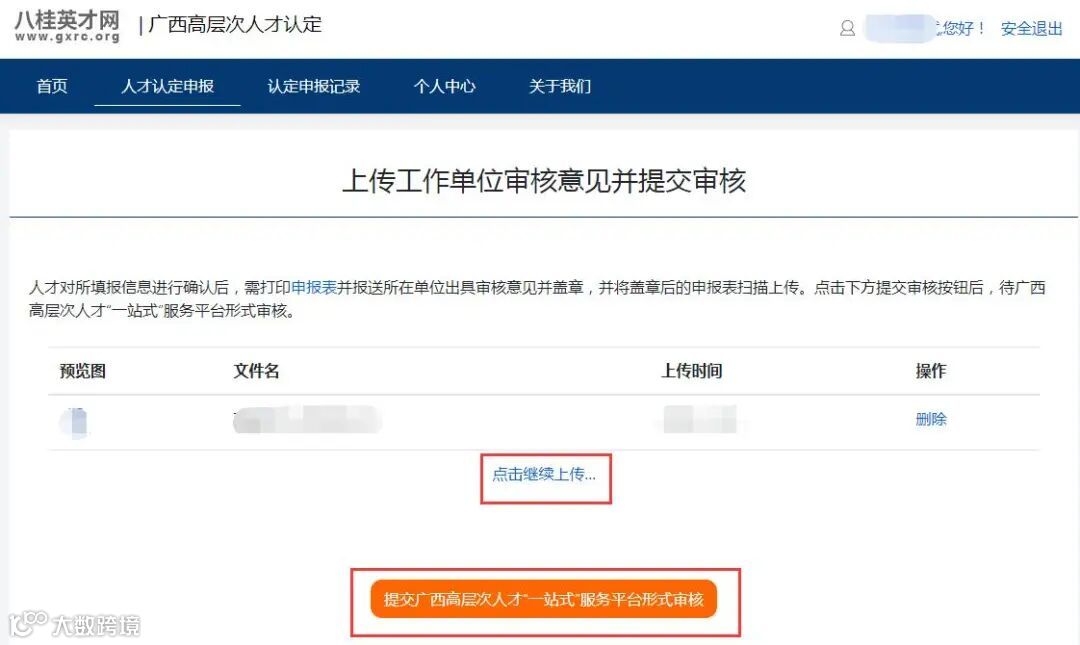Screen dimensions: 1080x645
Task: Open the 关于我们 navigation item
Action: click(x=559, y=86)
